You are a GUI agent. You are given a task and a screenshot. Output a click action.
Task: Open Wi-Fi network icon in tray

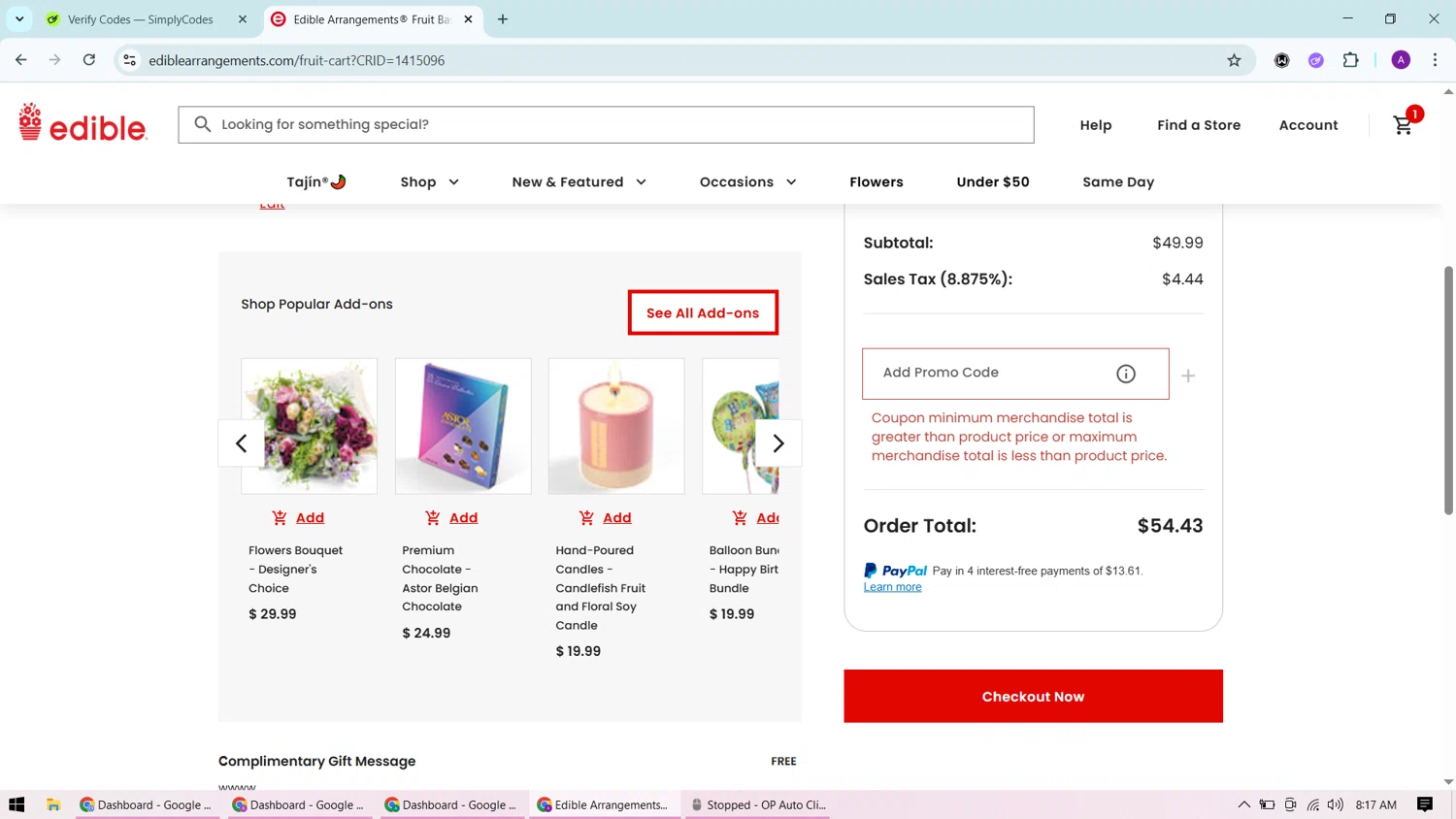tap(1313, 804)
